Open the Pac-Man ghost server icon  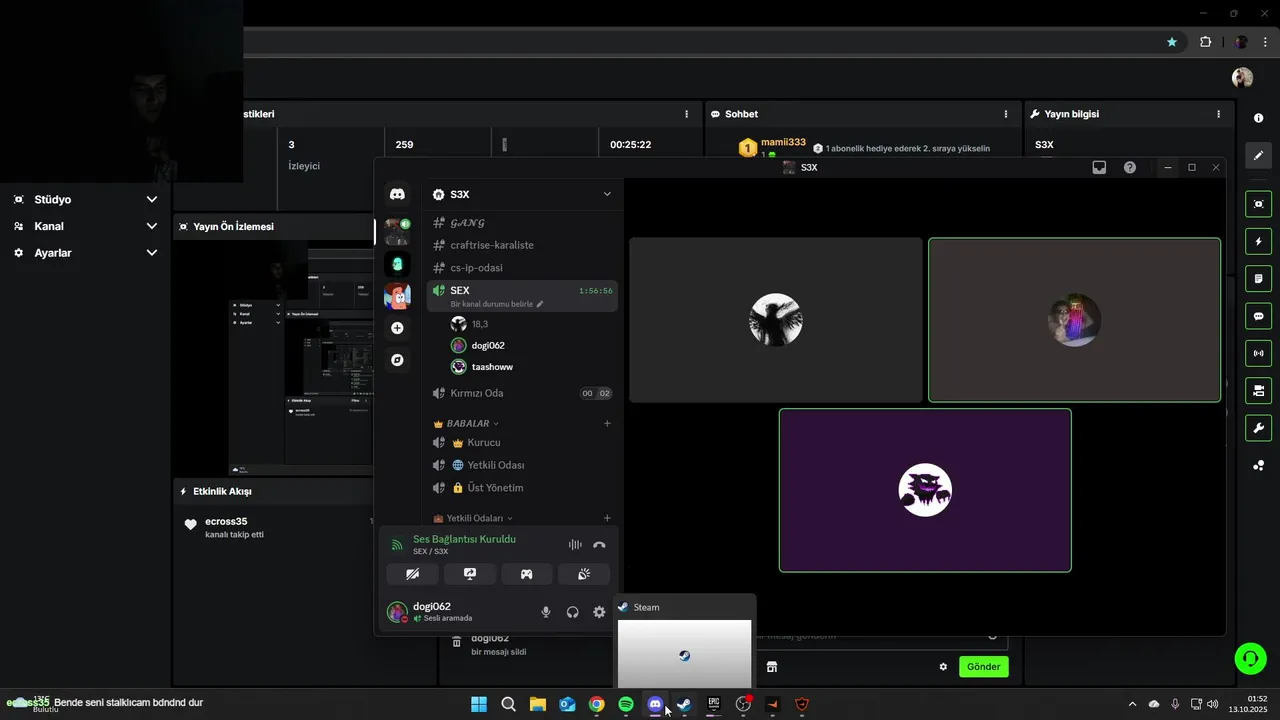pos(397,264)
